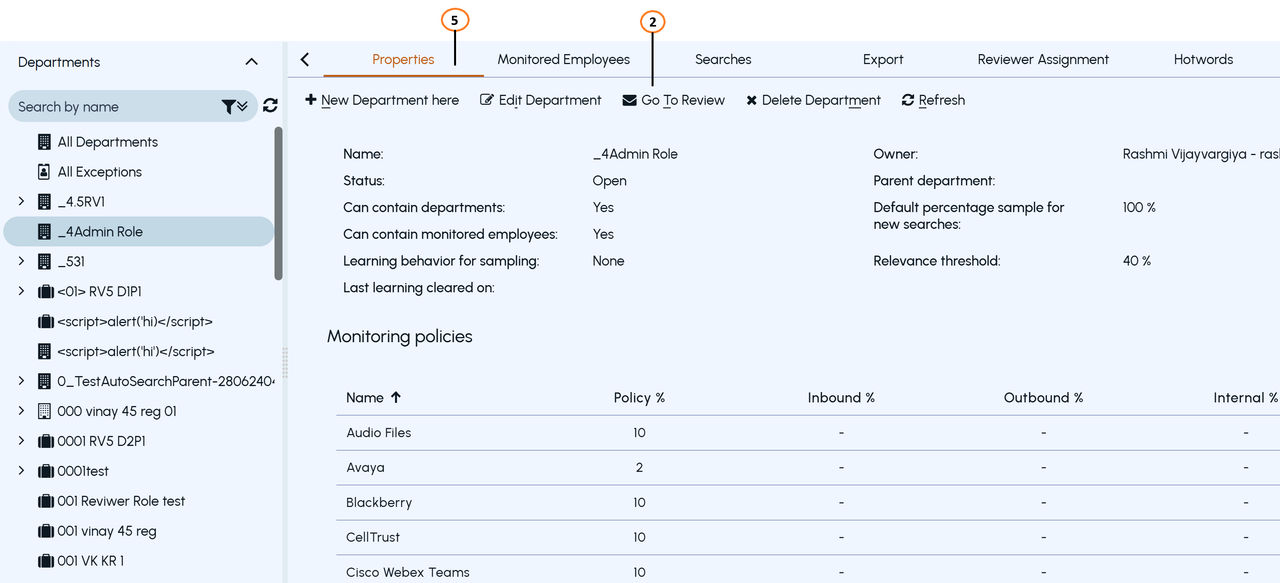Click the CellTrust policy row name
The image size is (1280, 583).
(373, 538)
